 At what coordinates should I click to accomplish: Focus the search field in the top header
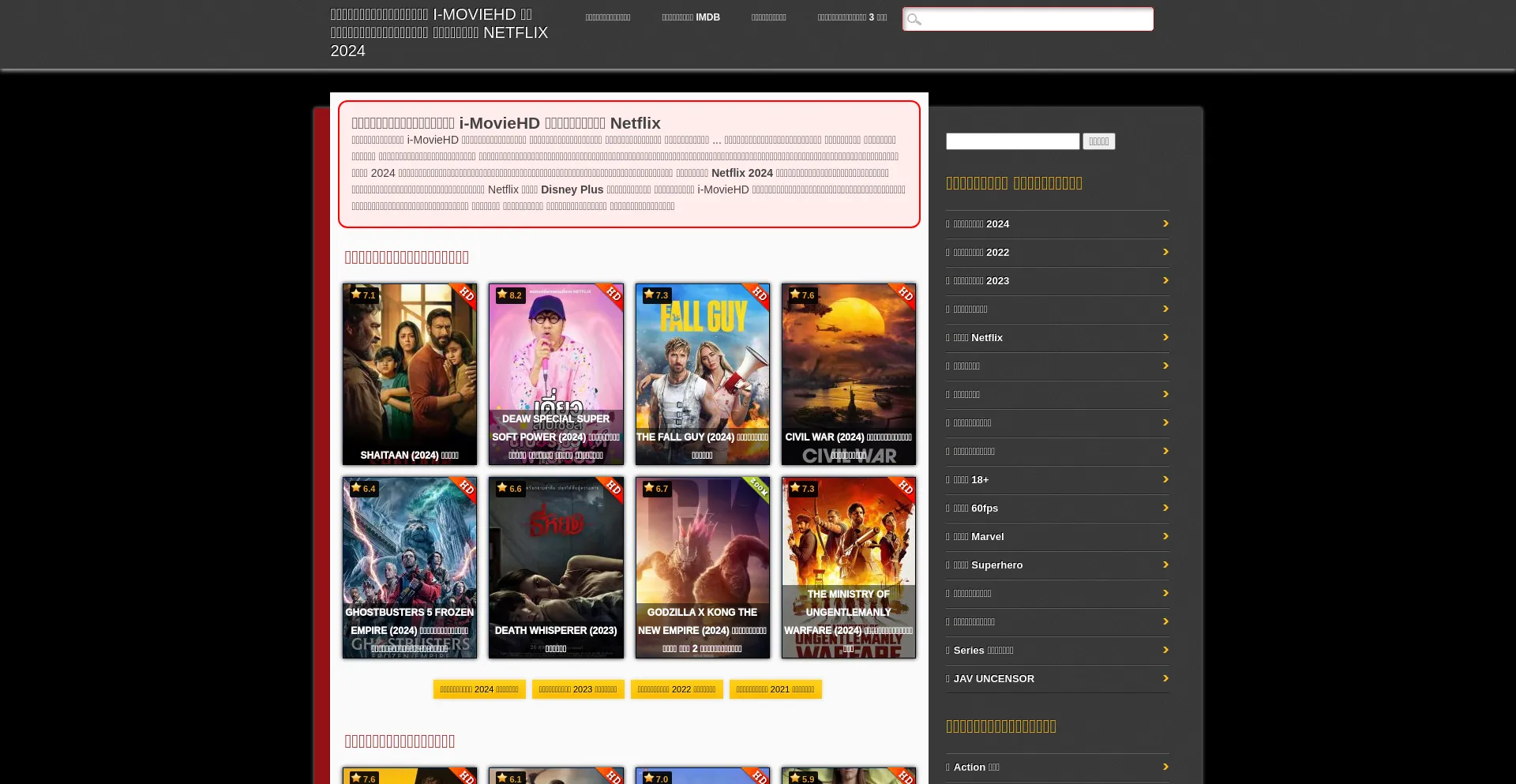pyautogui.click(x=1028, y=19)
